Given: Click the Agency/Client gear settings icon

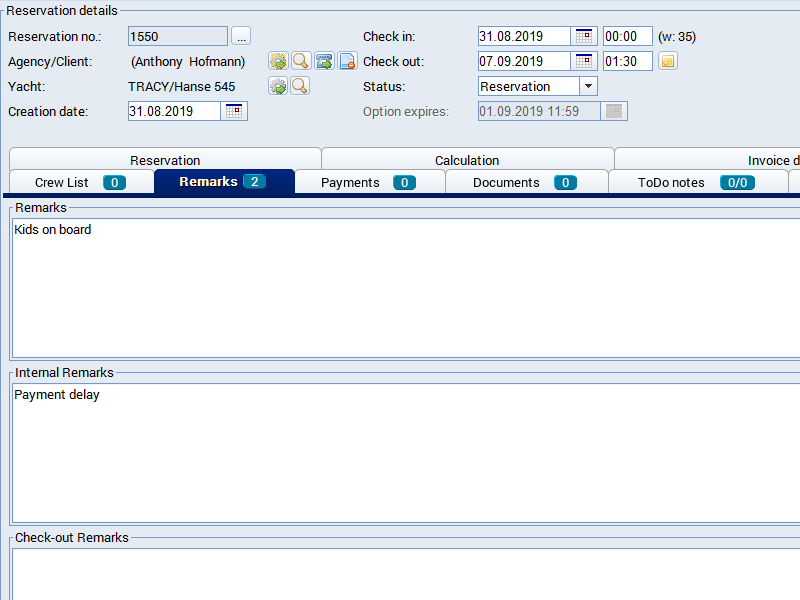Looking at the screenshot, I should click(x=278, y=61).
